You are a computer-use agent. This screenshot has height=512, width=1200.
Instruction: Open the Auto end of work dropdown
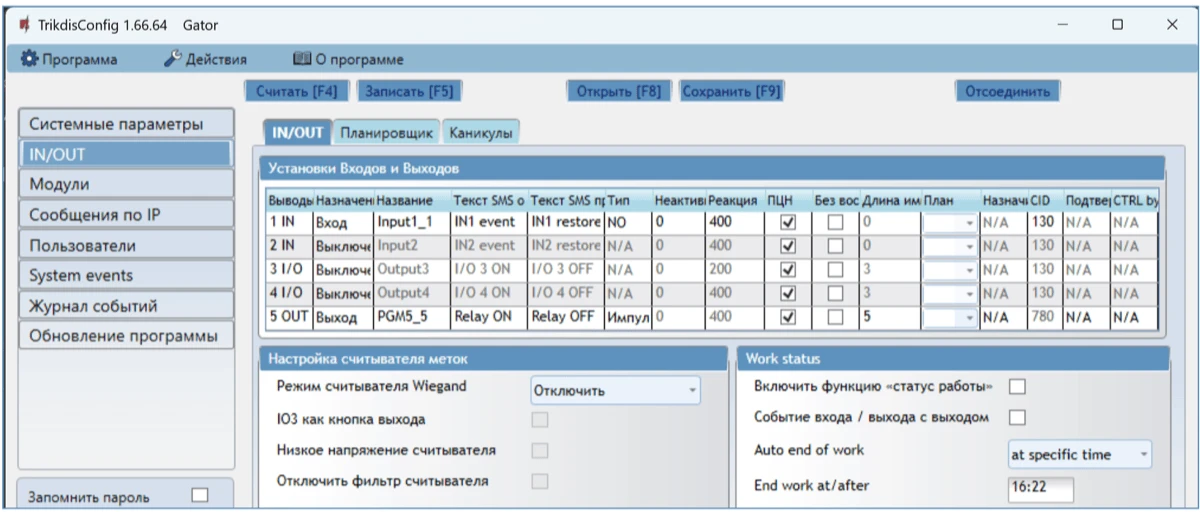[1079, 455]
